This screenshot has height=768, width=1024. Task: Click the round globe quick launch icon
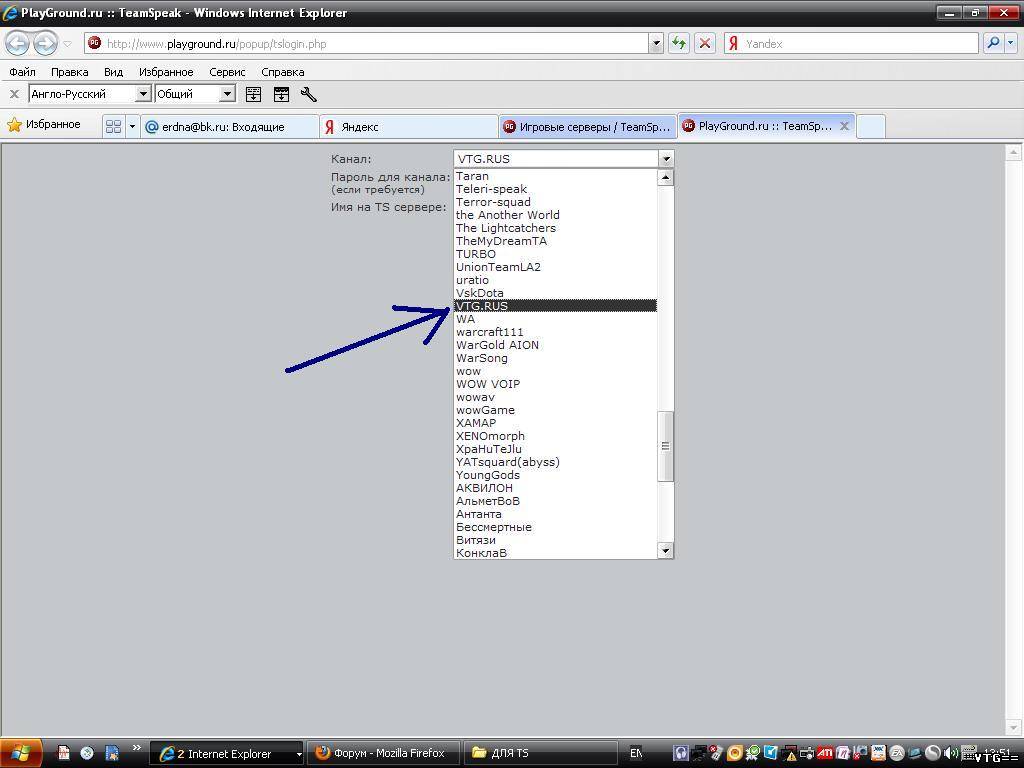click(x=87, y=753)
